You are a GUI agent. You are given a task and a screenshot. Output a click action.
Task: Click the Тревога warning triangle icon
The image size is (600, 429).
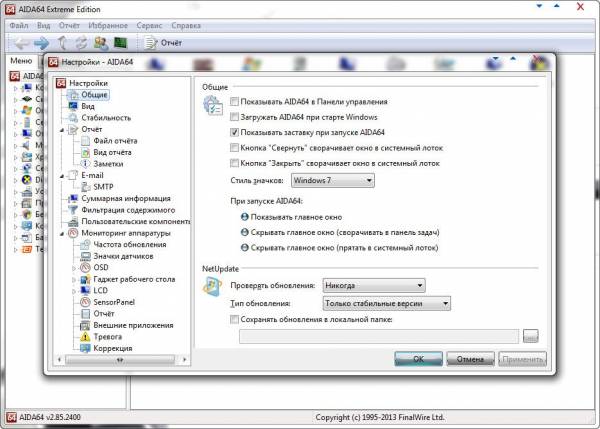[x=85, y=337]
